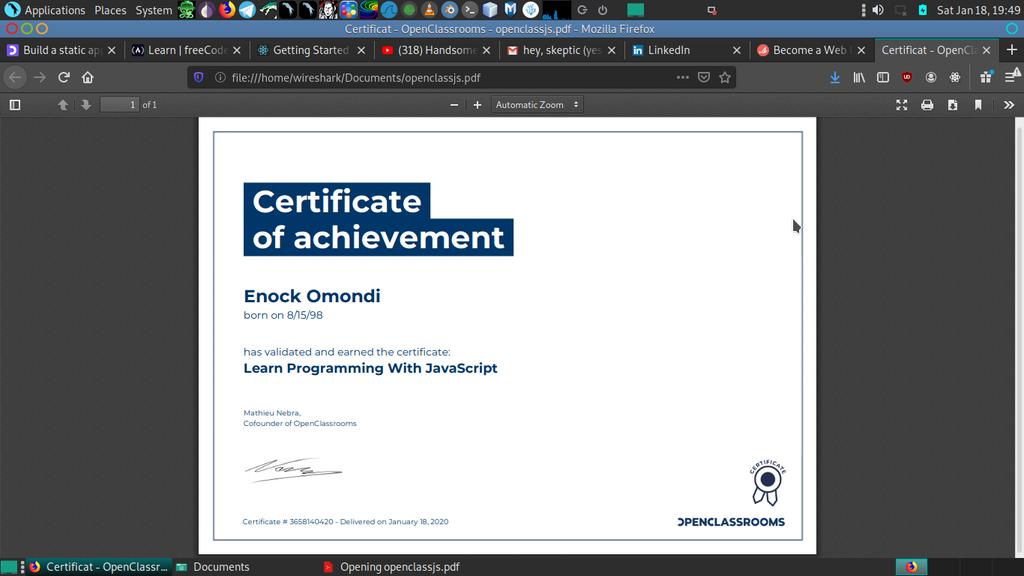This screenshot has width=1024, height=576.
Task: Open the Firefox Library menu
Action: (860, 77)
